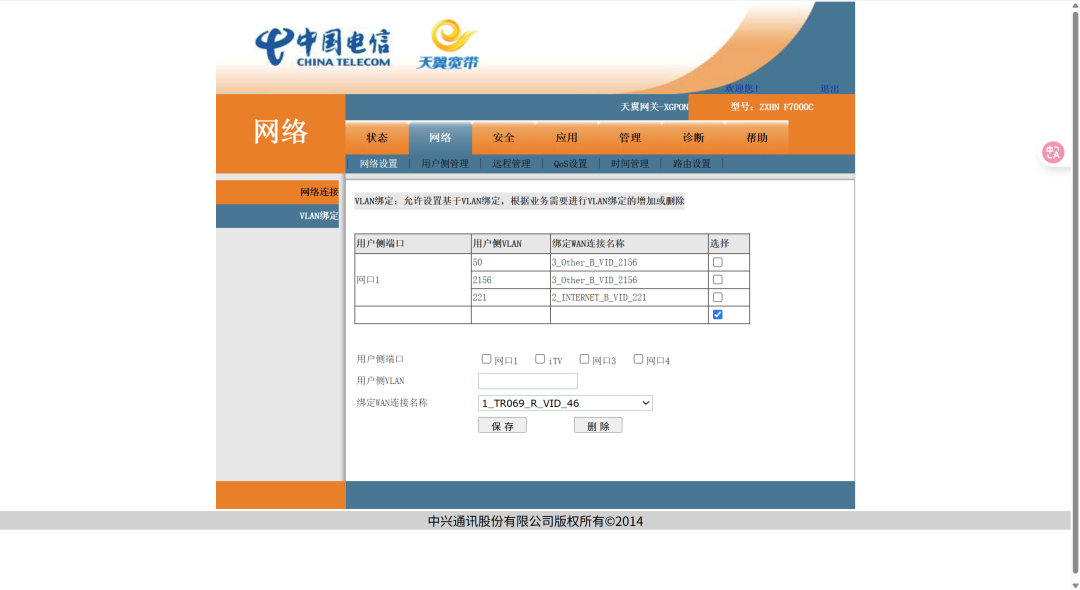Select the 远程管理 submenu
This screenshot has width=1080, height=590.
point(511,164)
